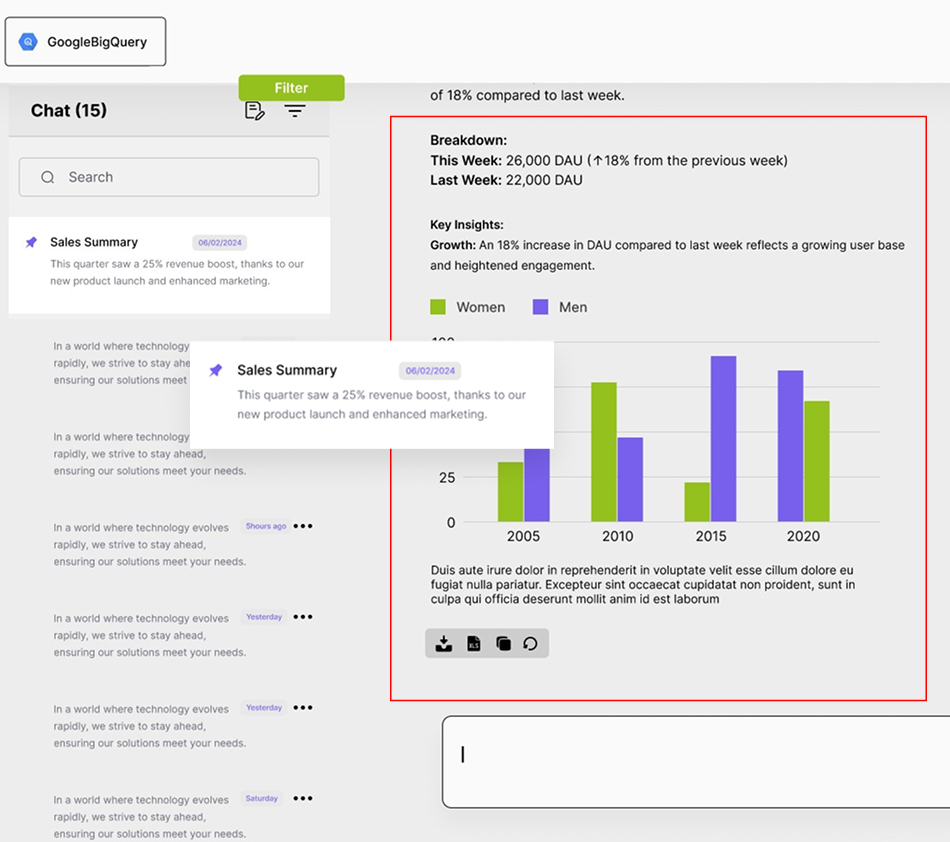Image resolution: width=950 pixels, height=842 pixels.
Task: Select the tall purple Men bar for 2015
Action: point(723,438)
